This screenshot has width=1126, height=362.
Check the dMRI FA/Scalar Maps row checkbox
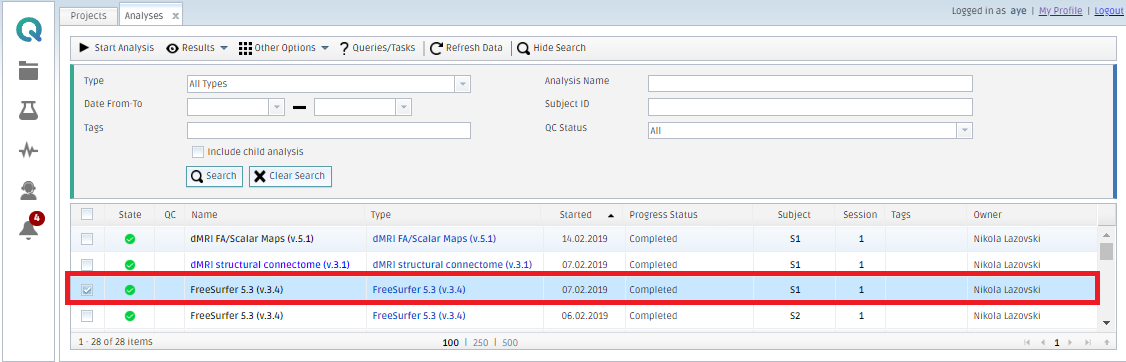(87, 238)
